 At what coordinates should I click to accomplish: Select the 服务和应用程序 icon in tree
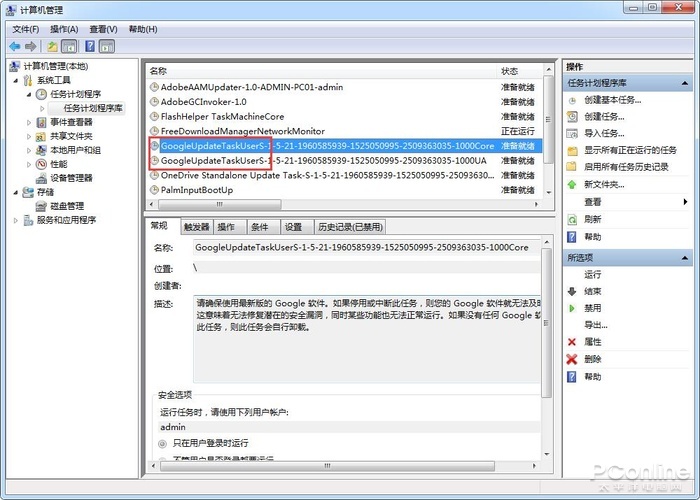[x=28, y=220]
